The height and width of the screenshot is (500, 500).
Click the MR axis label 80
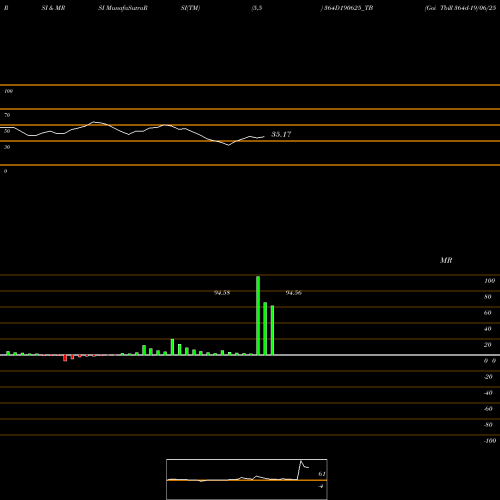488,297
